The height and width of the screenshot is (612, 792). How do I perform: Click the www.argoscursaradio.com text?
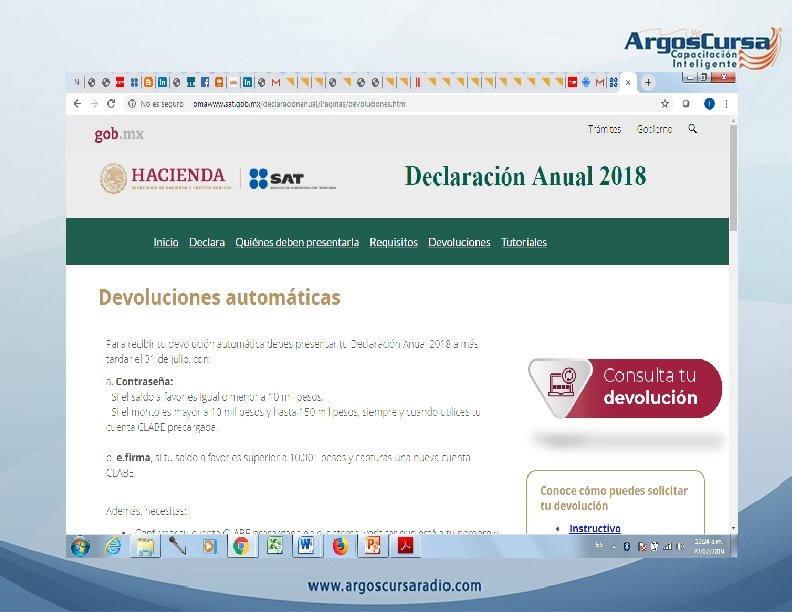coord(394,586)
